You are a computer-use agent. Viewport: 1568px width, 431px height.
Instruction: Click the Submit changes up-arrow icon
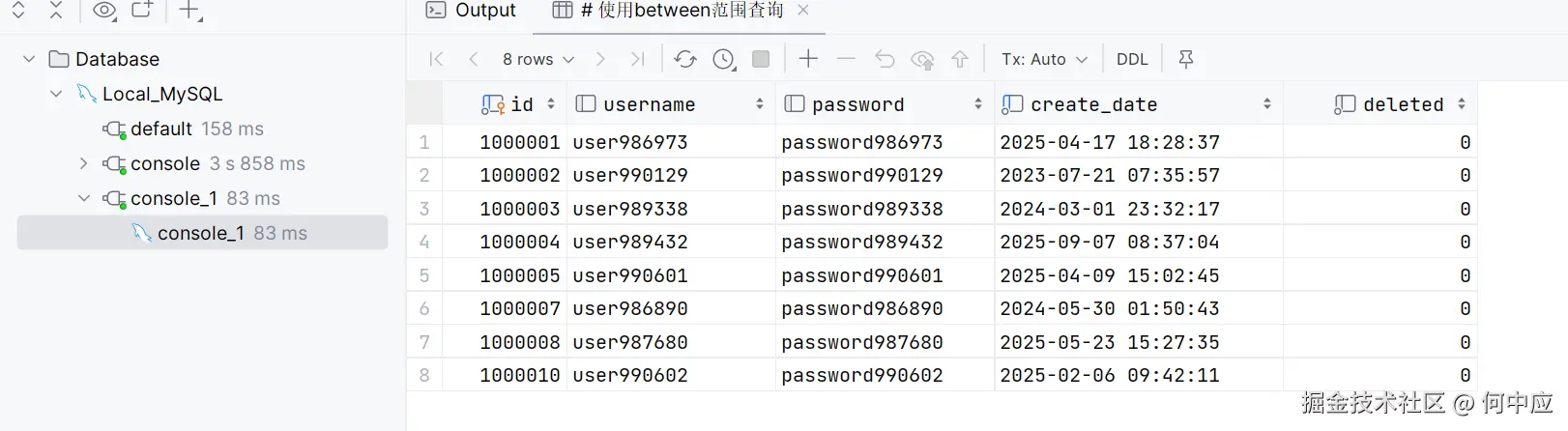click(x=960, y=59)
